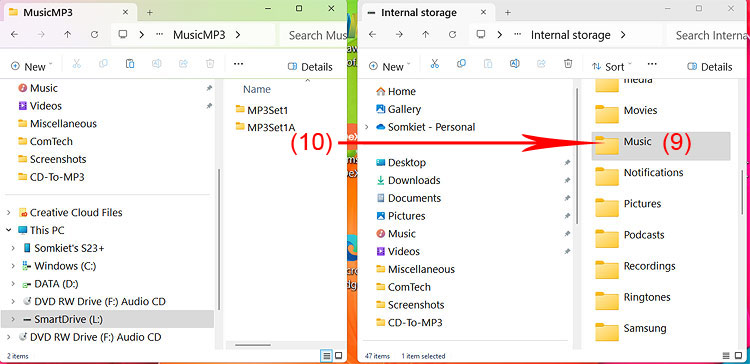Open New dropdown in Internal storage window
Screen dimensions: 750x364
(389, 66)
